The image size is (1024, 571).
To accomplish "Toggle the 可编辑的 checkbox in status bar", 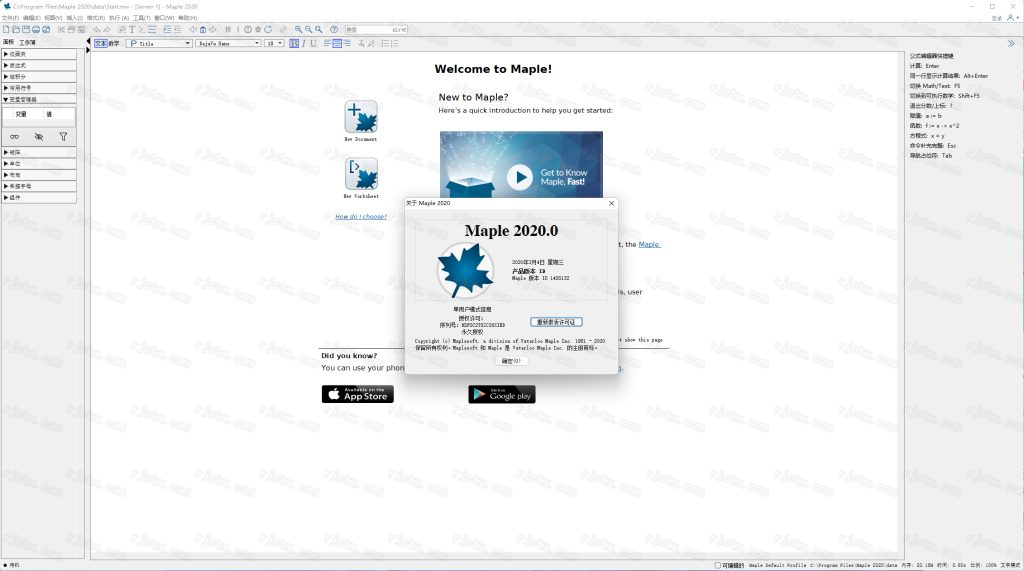I will point(718,565).
